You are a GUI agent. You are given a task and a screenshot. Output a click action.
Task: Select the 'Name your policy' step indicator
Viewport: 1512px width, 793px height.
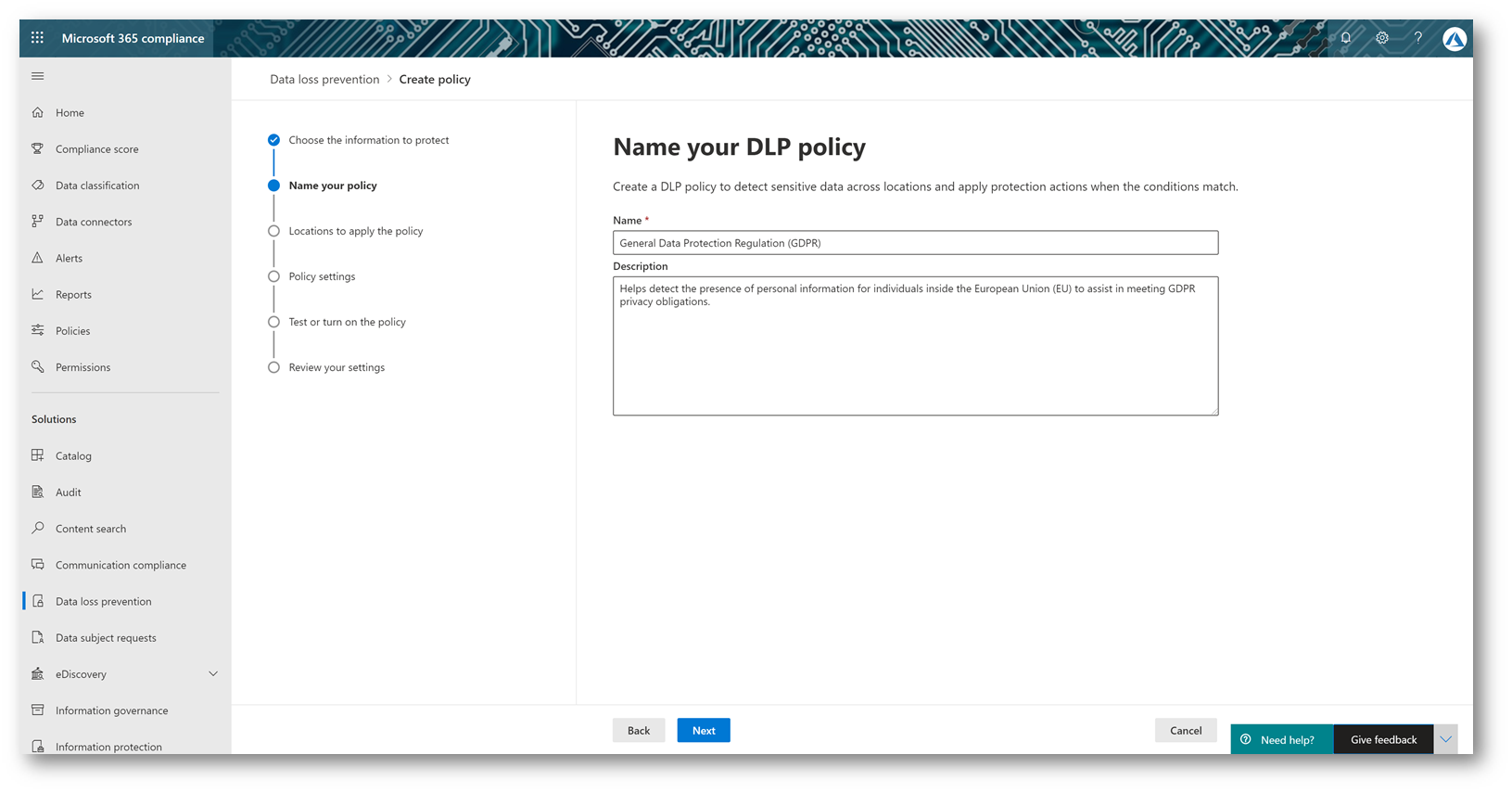point(273,185)
